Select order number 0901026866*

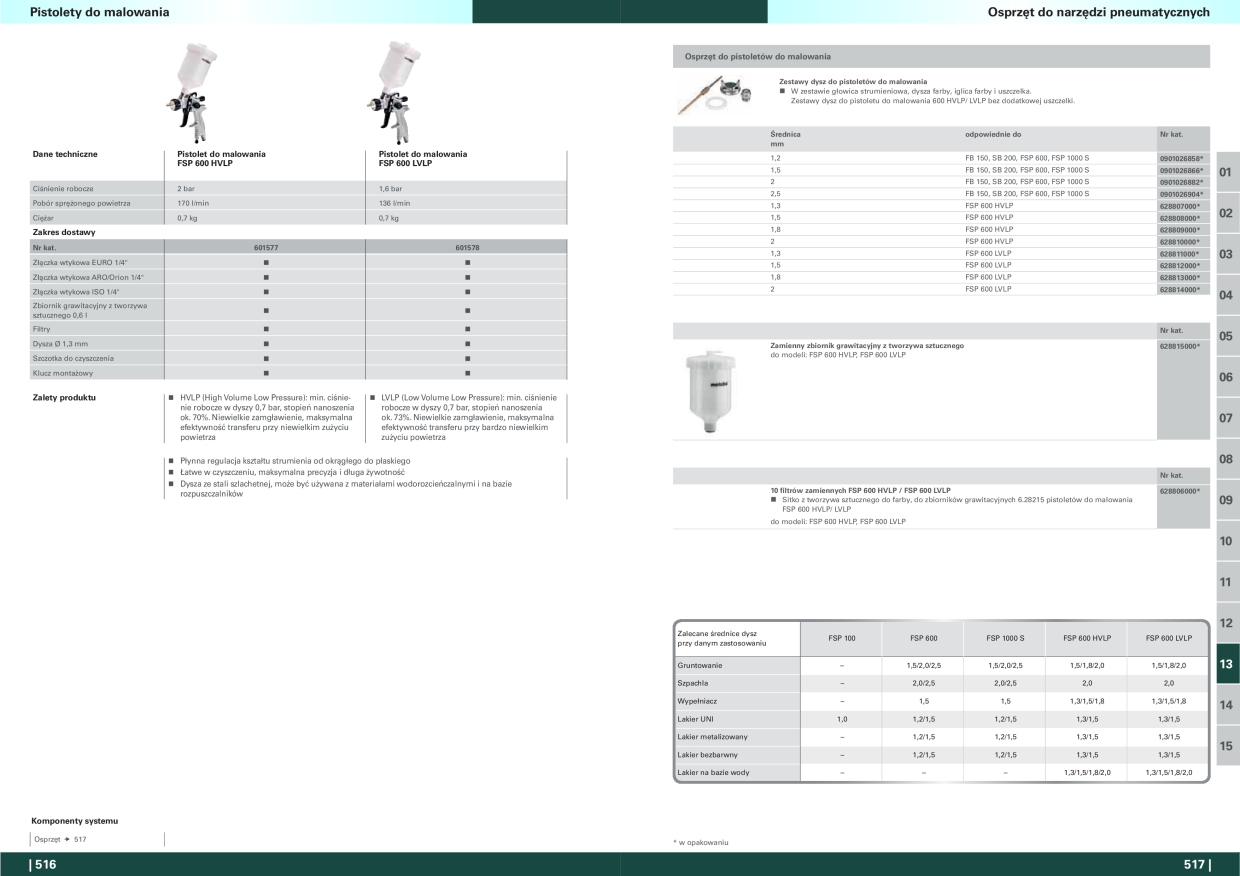[1182, 170]
